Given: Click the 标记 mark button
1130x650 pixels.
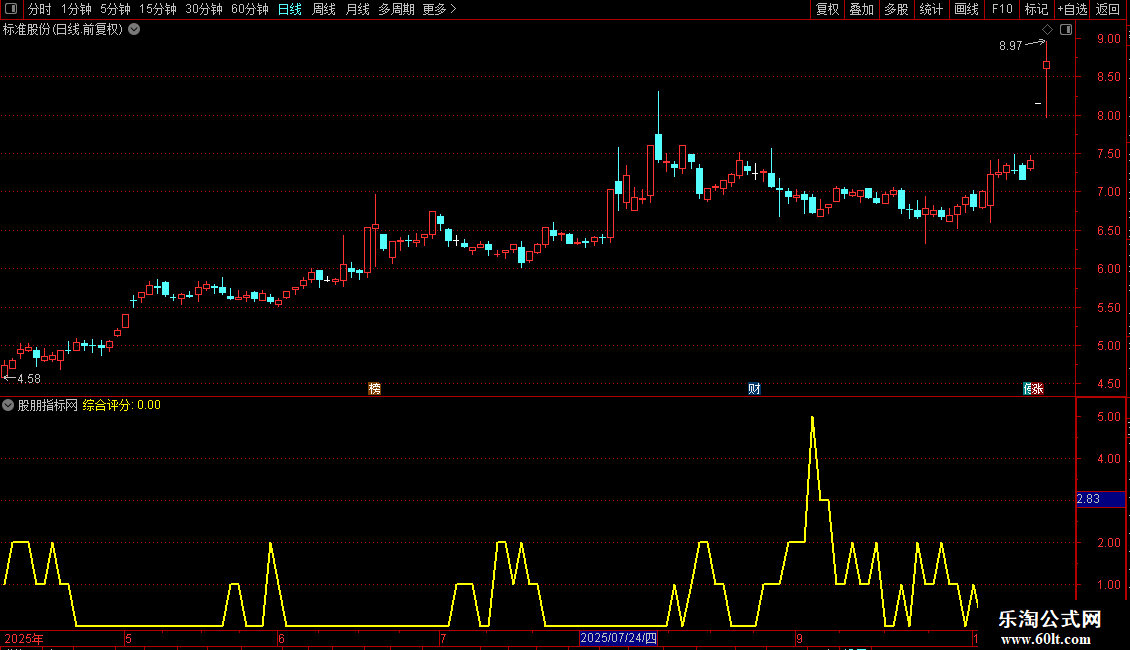Looking at the screenshot, I should coord(1036,9).
